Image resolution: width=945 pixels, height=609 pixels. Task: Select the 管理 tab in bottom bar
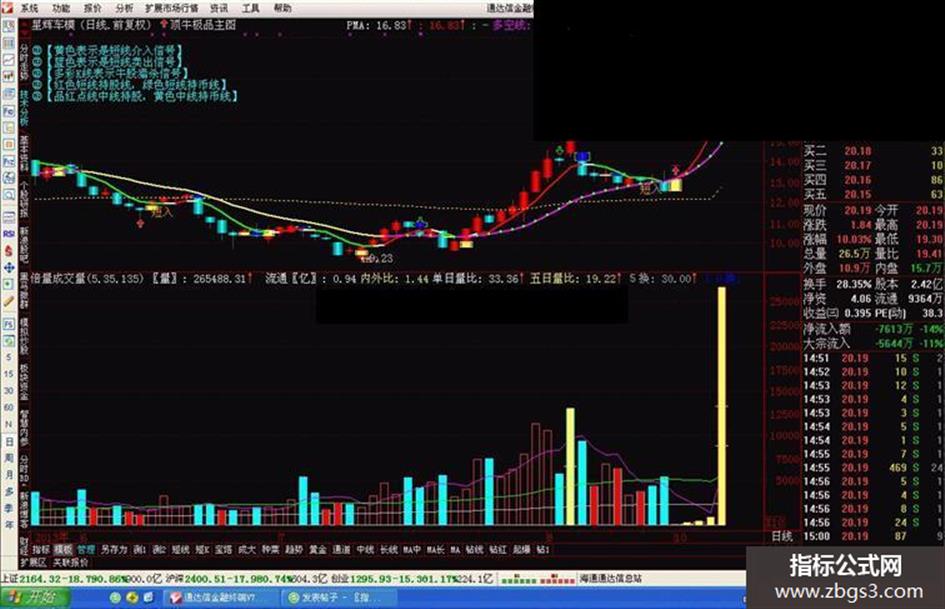click(x=86, y=549)
